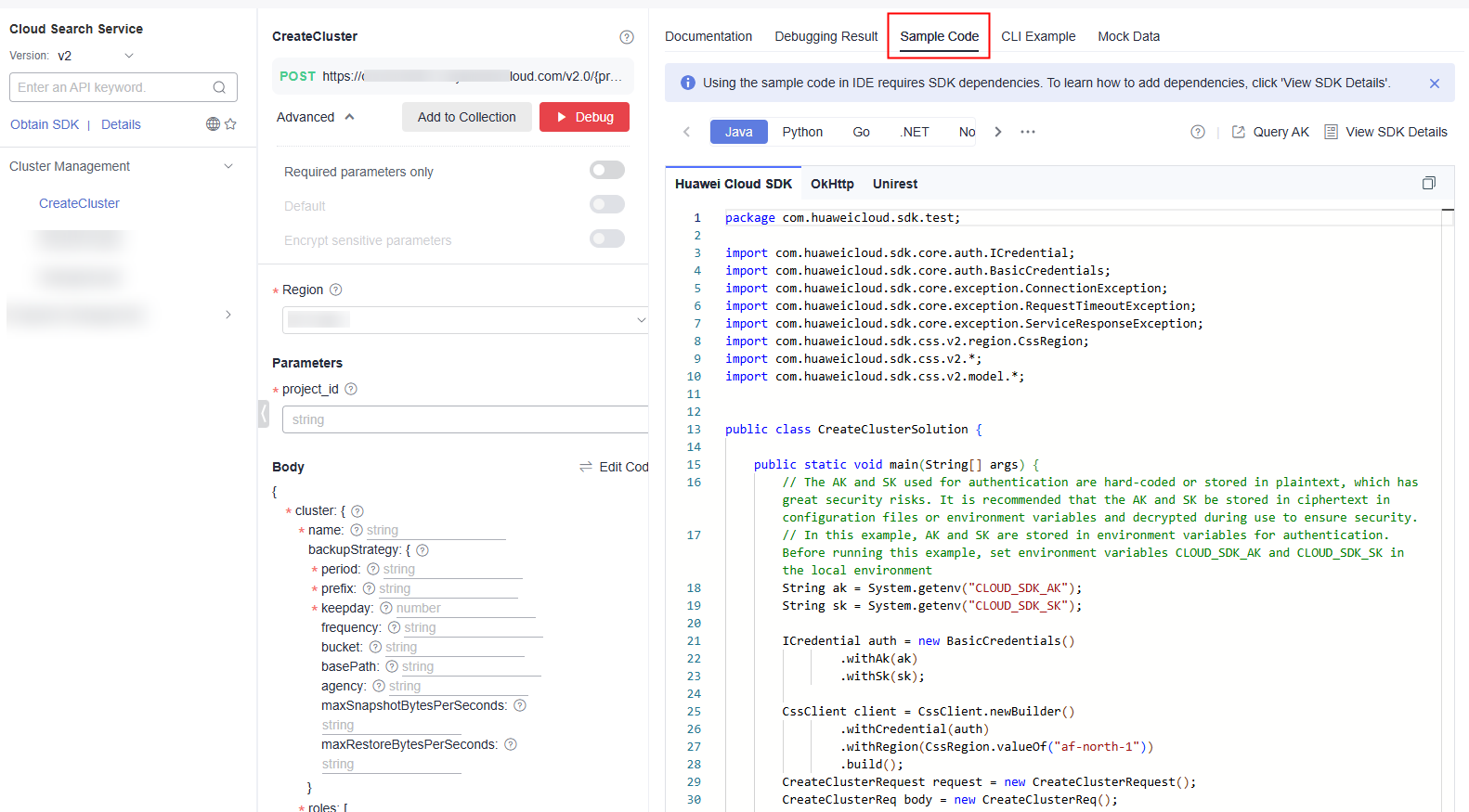
Task: Click Query AK link
Action: coord(1270,132)
